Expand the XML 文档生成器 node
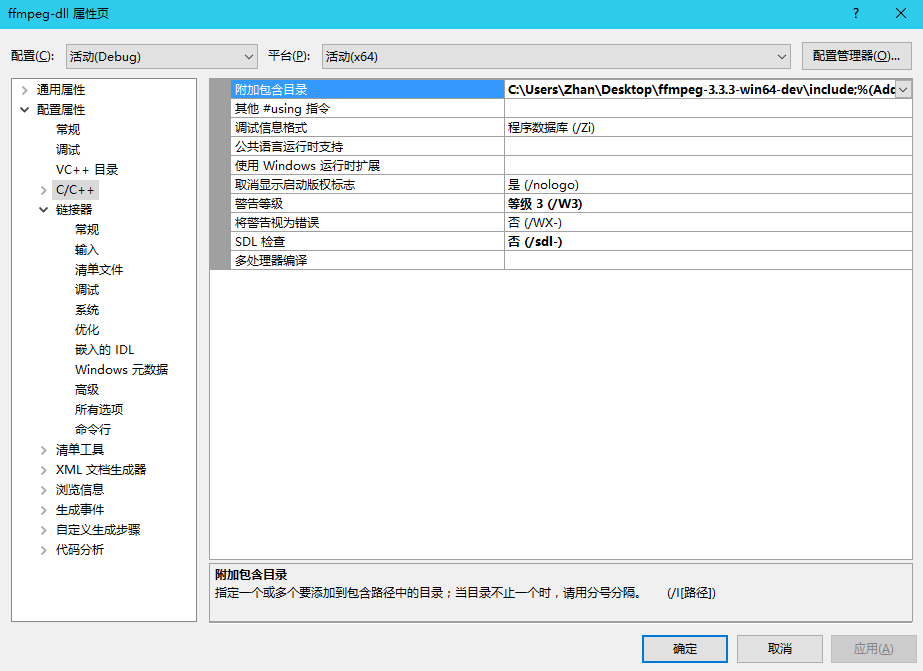The height and width of the screenshot is (671, 923). click(x=44, y=470)
